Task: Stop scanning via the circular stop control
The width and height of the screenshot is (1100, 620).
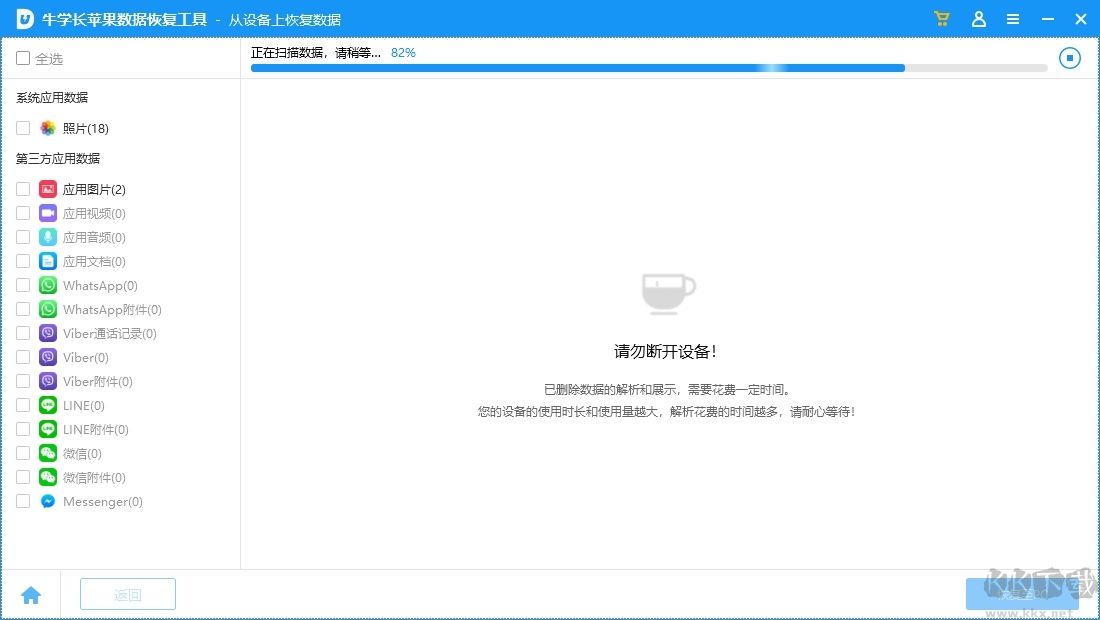Action: [x=1069, y=57]
